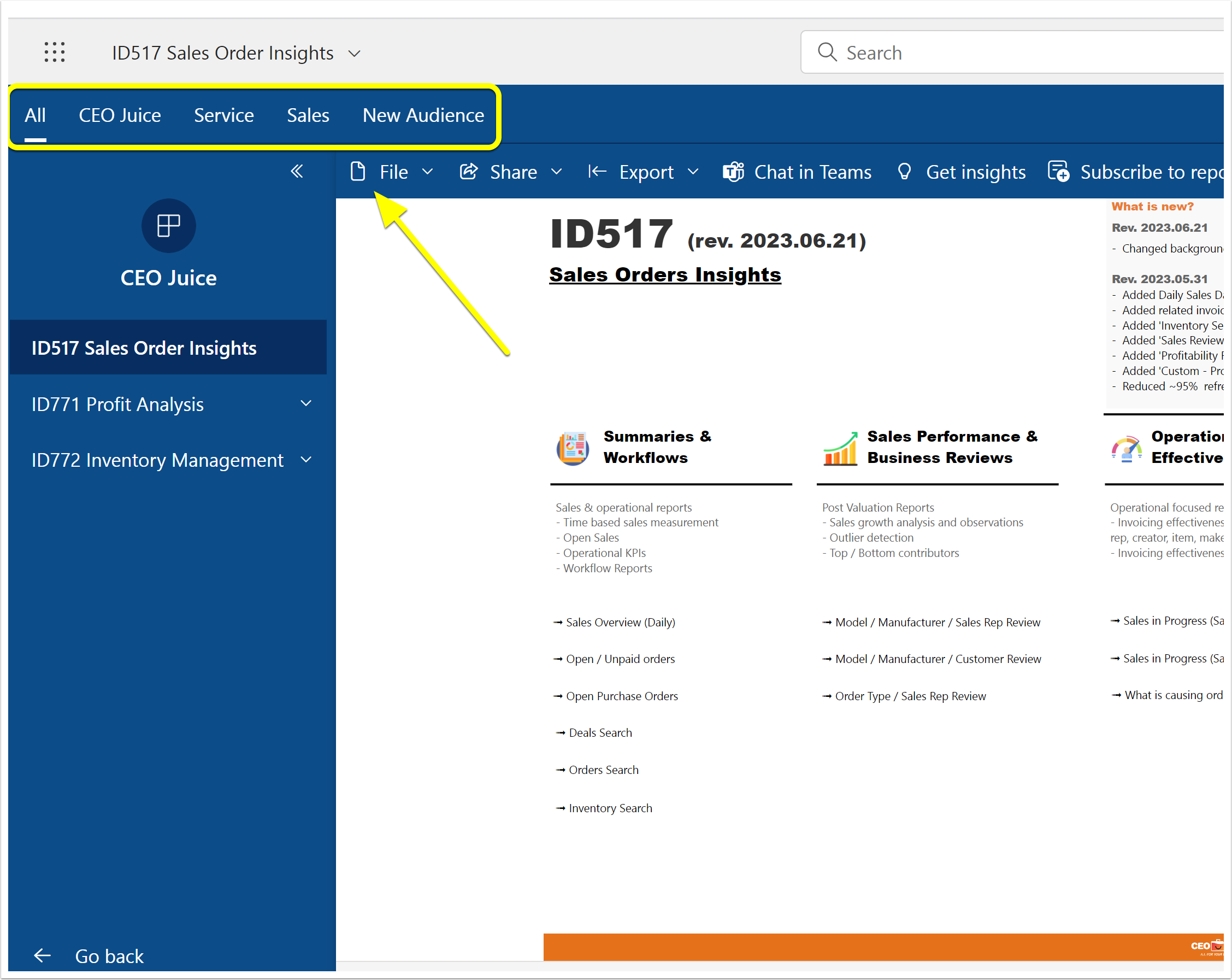The image size is (1232, 980).
Task: Open the Export dropdown arrow
Action: (693, 172)
